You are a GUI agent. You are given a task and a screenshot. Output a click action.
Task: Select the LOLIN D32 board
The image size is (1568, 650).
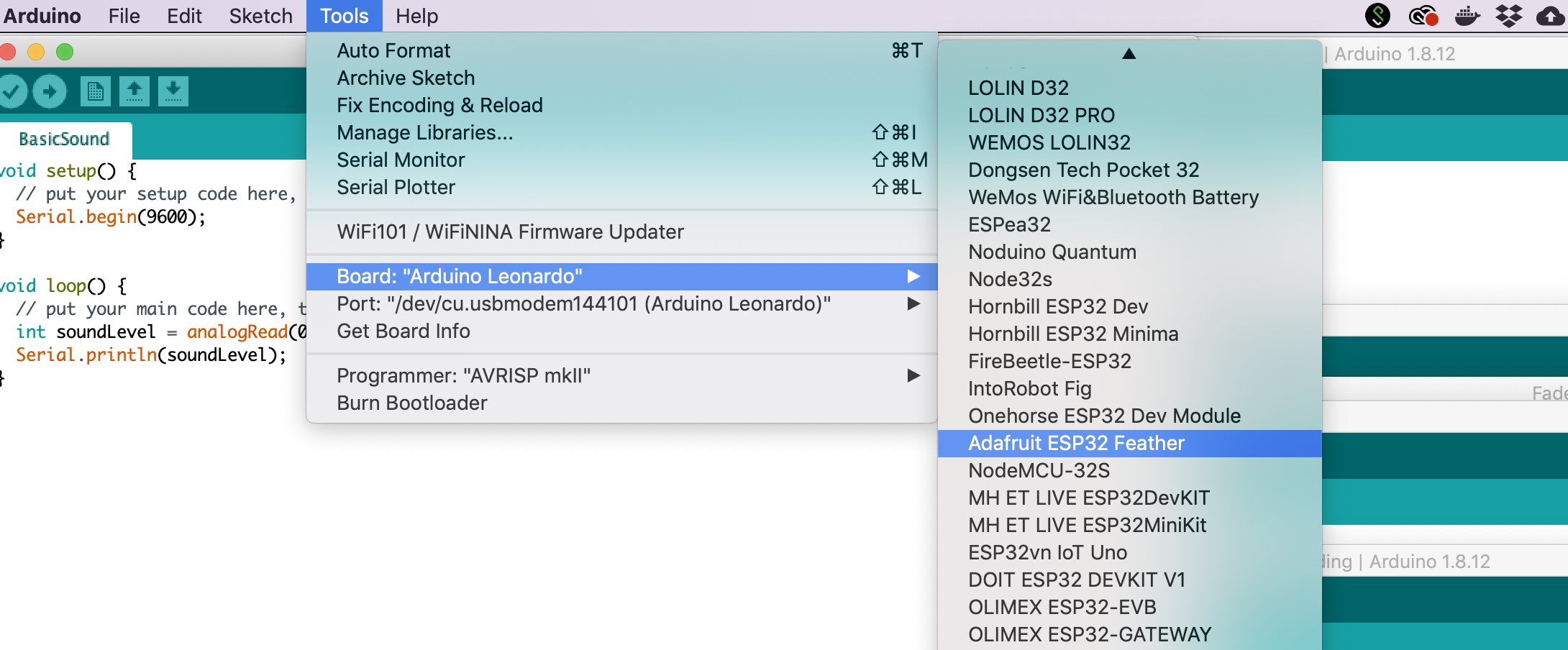pos(1130,88)
